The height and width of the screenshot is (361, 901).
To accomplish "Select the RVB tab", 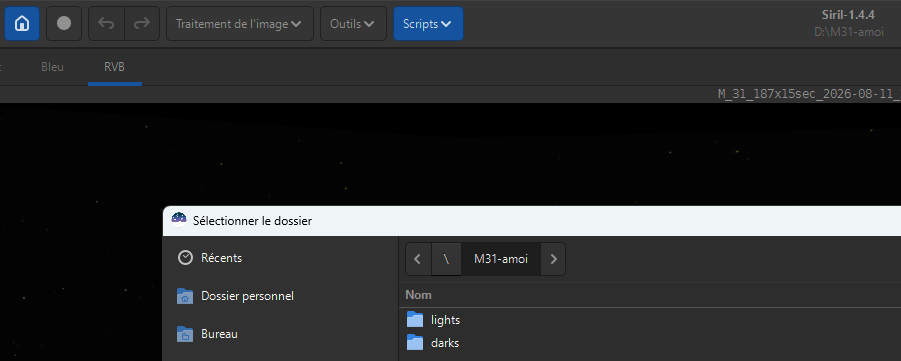I will pyautogui.click(x=114, y=67).
